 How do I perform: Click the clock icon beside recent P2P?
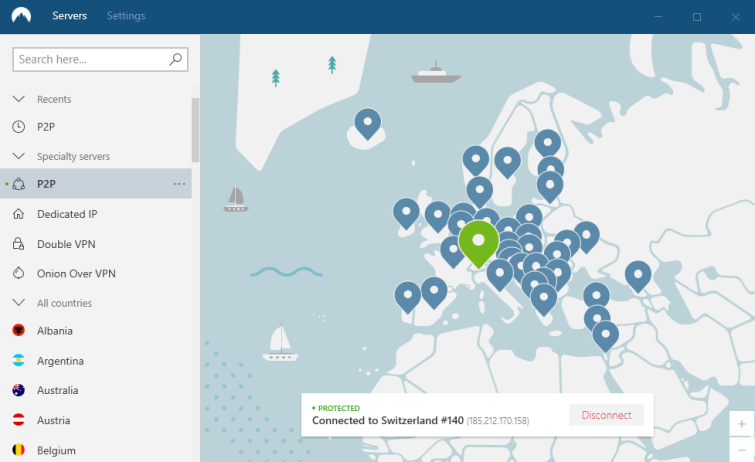tap(18, 127)
